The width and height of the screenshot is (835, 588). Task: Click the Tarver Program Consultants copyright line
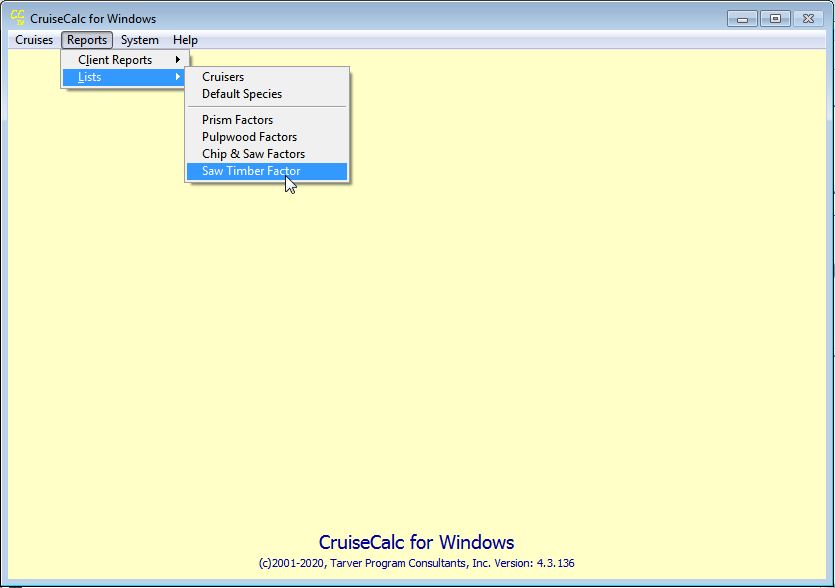coord(416,563)
